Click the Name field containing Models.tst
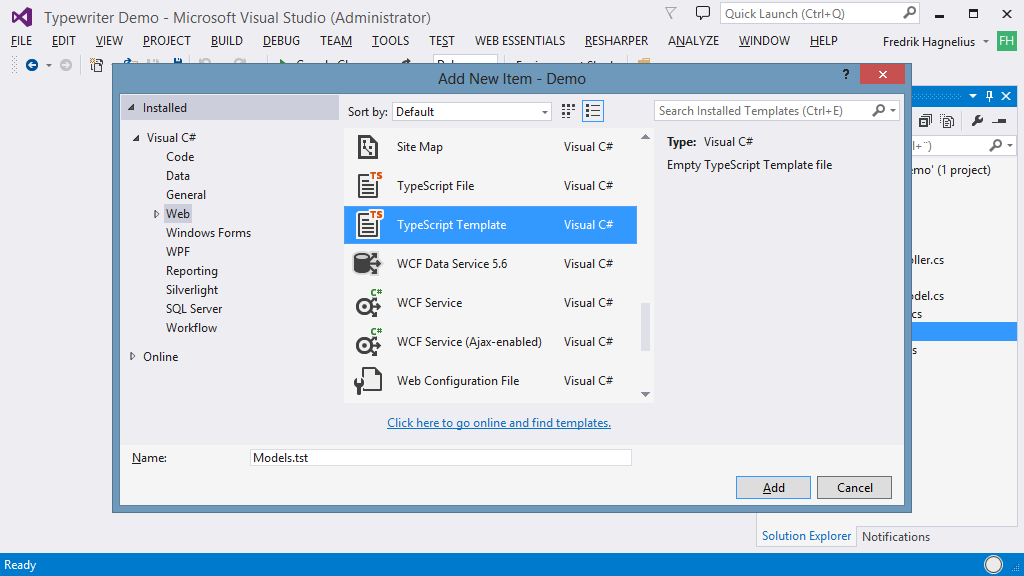The width and height of the screenshot is (1024, 576). pos(440,458)
